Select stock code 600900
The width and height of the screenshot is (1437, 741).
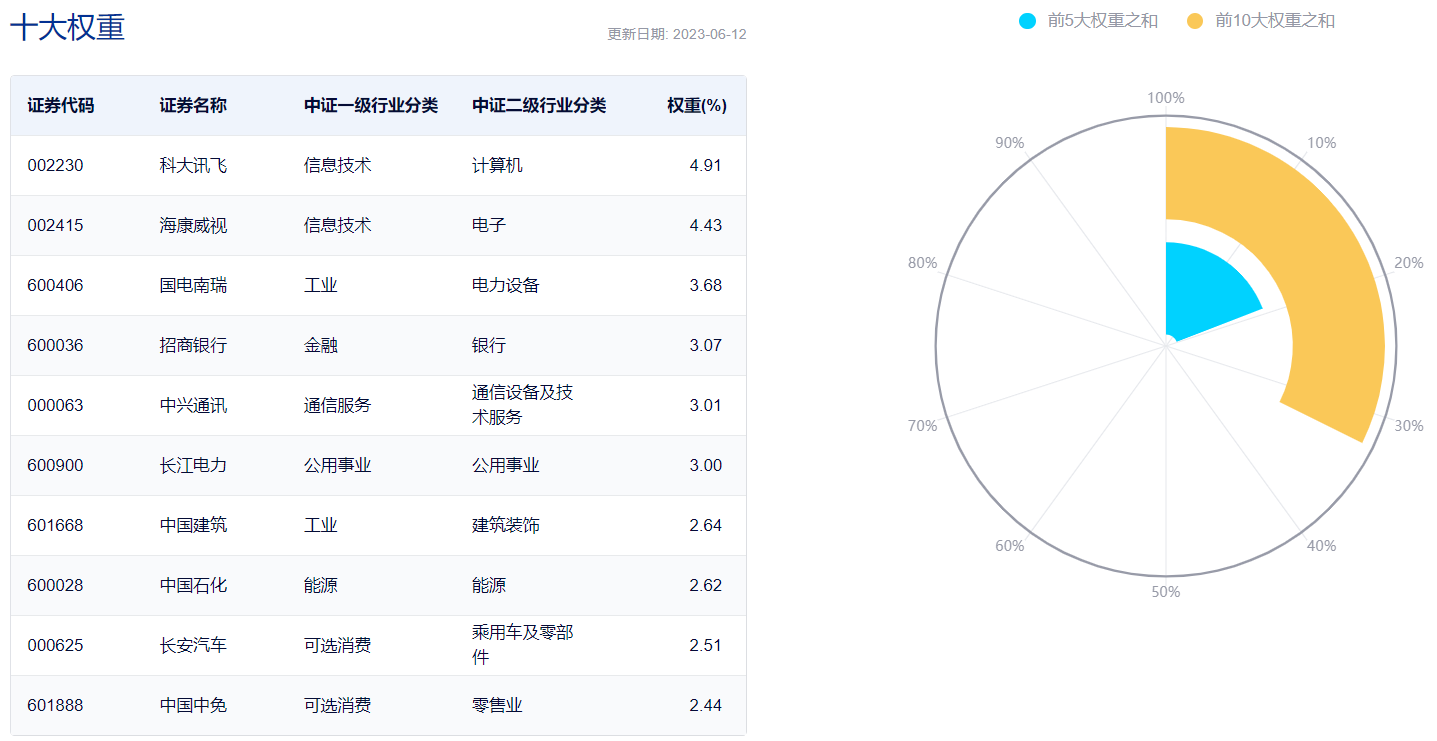(x=55, y=465)
